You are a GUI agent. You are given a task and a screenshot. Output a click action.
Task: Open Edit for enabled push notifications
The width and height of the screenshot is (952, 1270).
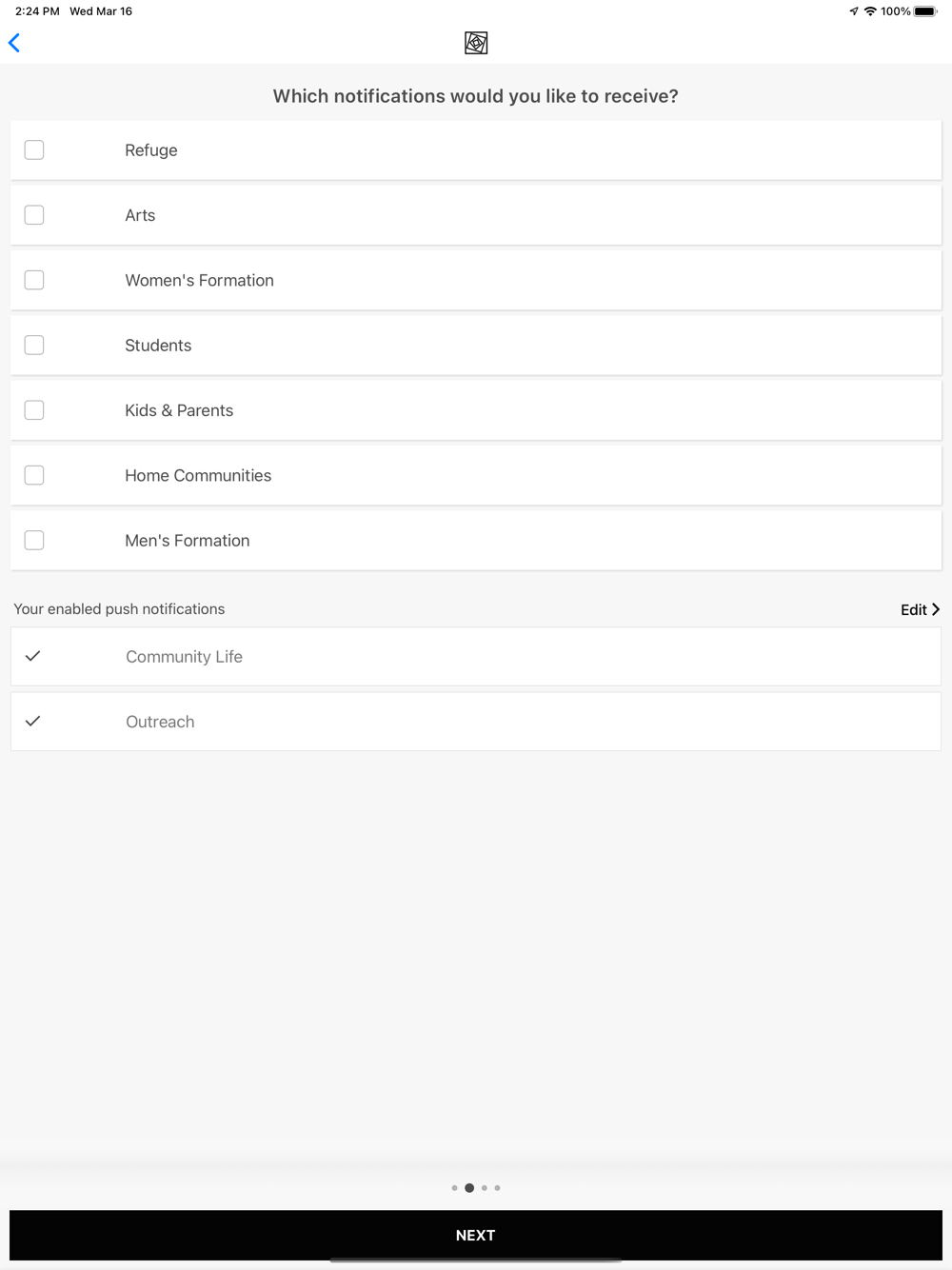(919, 609)
